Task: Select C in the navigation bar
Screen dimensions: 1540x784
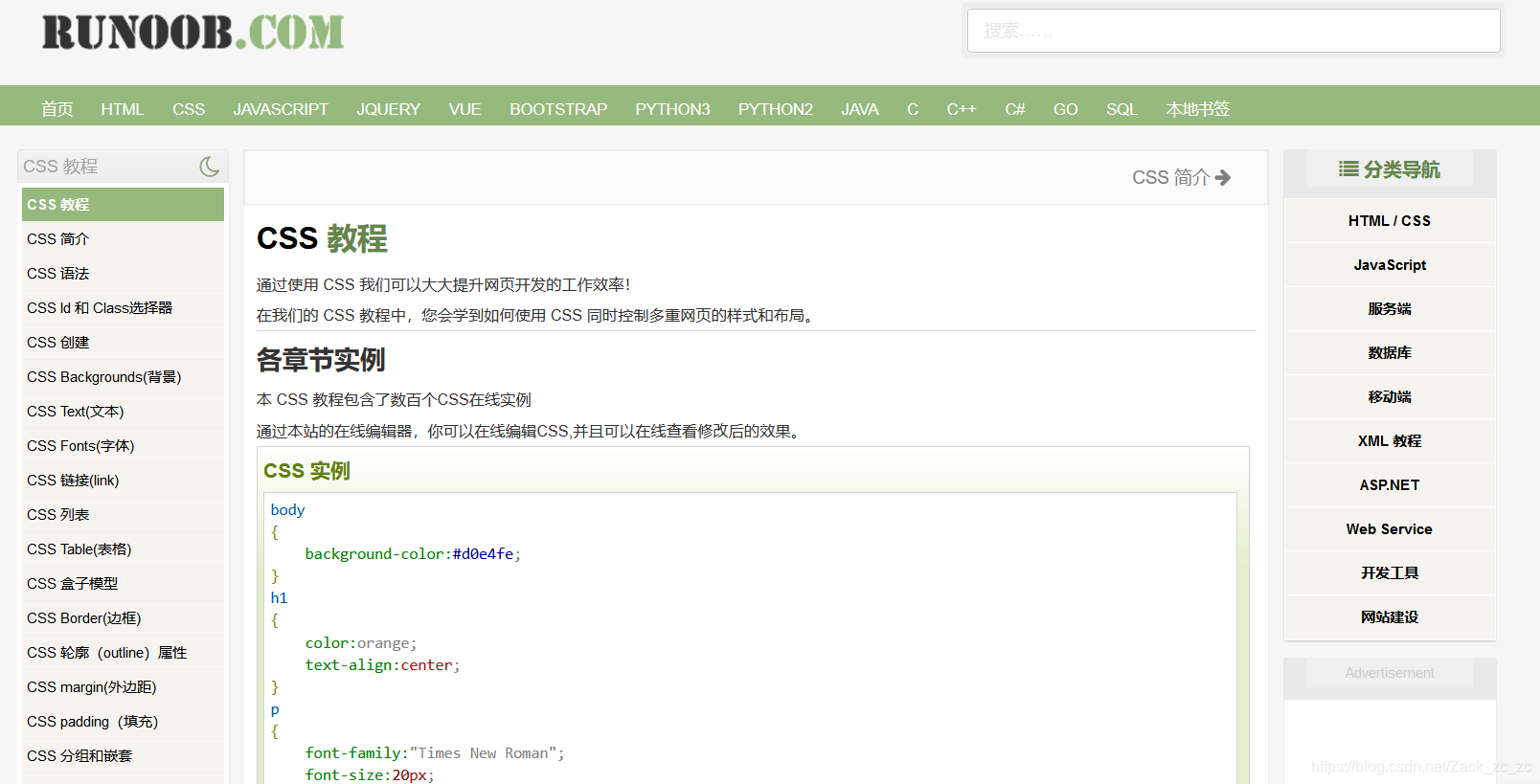Action: (x=913, y=109)
